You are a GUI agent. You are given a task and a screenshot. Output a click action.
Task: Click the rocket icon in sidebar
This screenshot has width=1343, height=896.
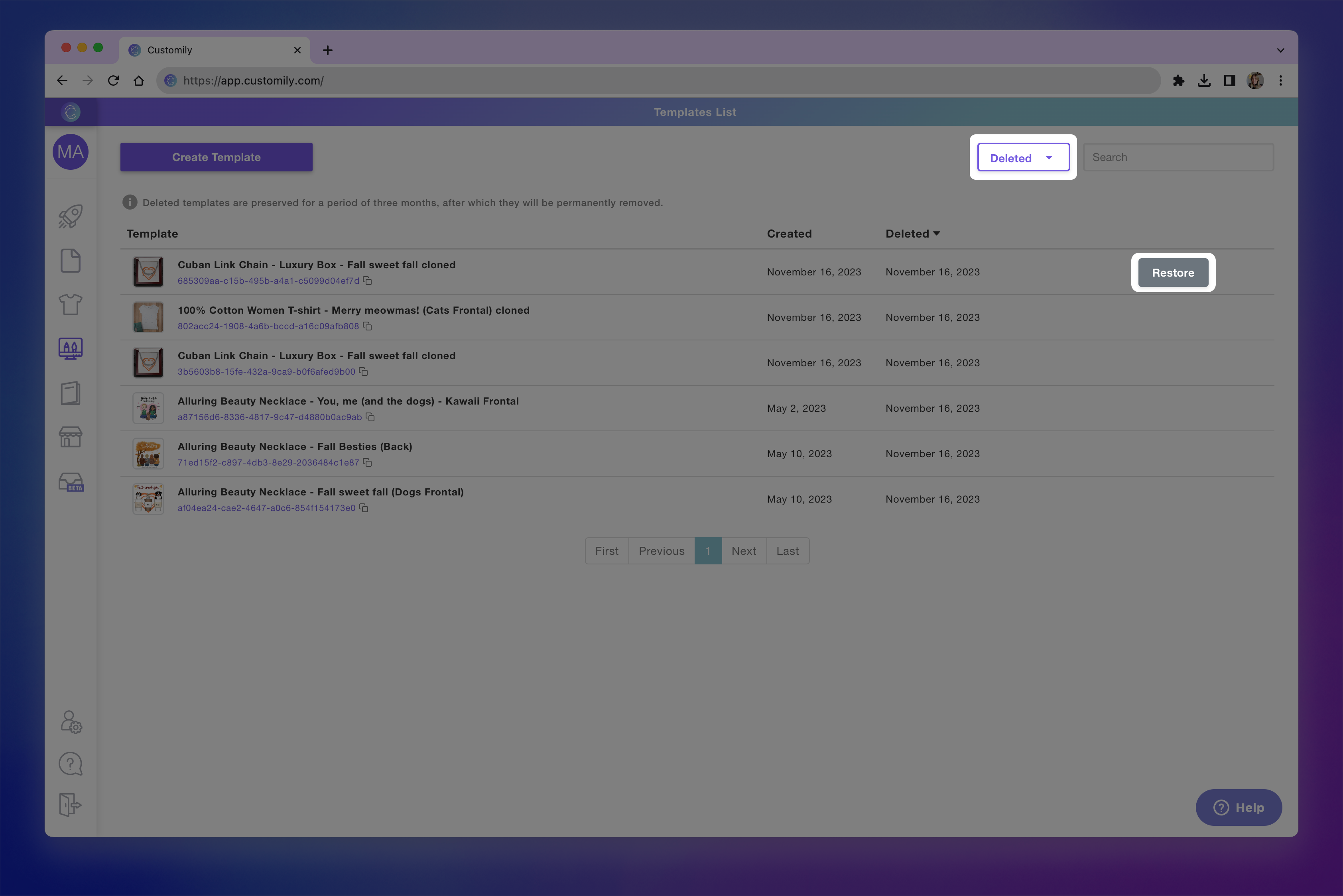70,216
